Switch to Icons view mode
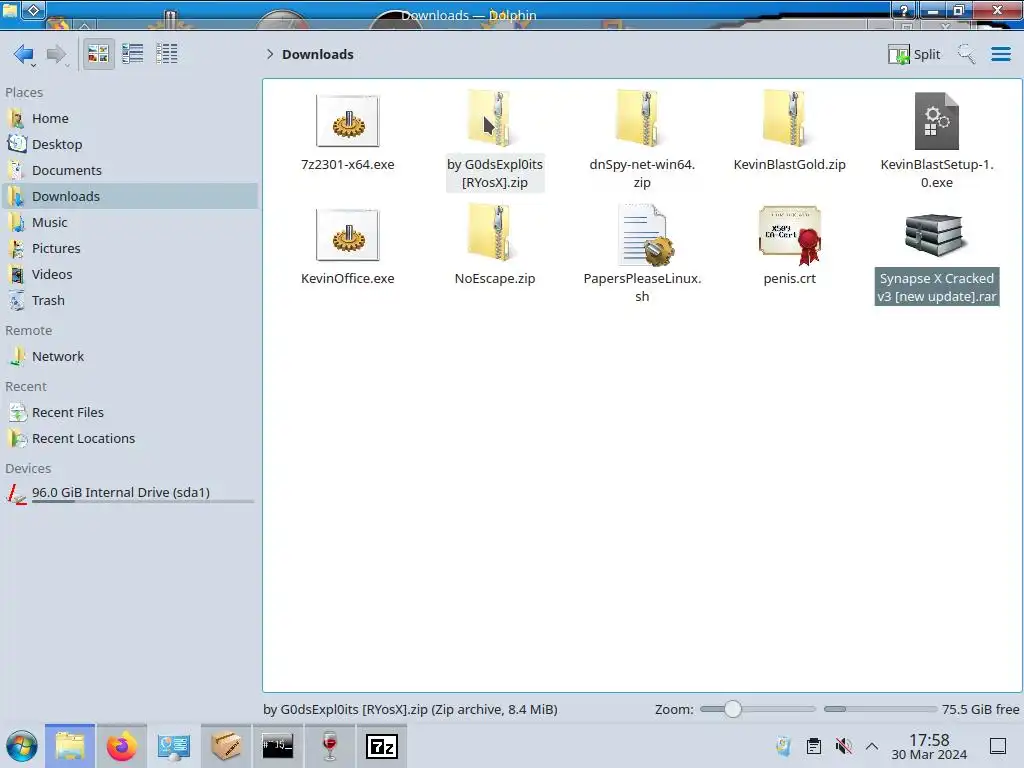The image size is (1024, 768). pos(98,54)
